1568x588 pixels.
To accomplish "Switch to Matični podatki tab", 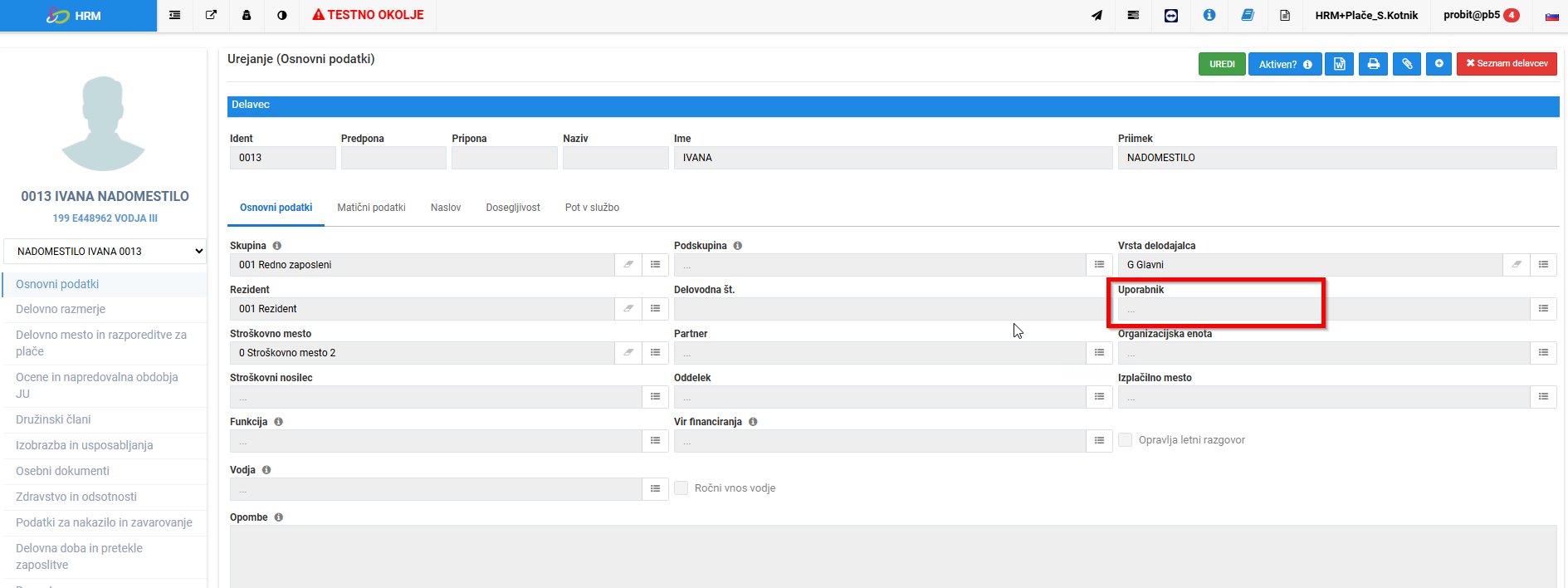I will [x=371, y=208].
